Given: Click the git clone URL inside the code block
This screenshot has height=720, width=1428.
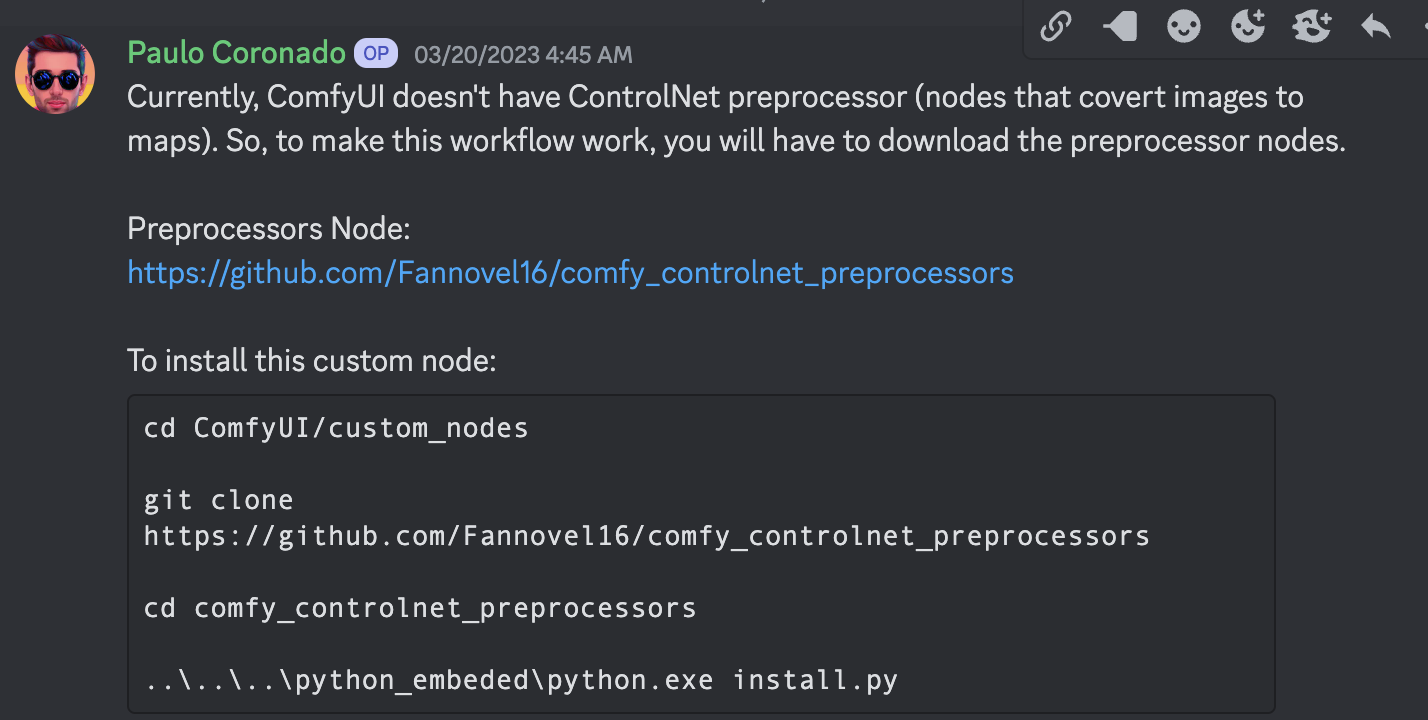Looking at the screenshot, I should pyautogui.click(x=647, y=535).
